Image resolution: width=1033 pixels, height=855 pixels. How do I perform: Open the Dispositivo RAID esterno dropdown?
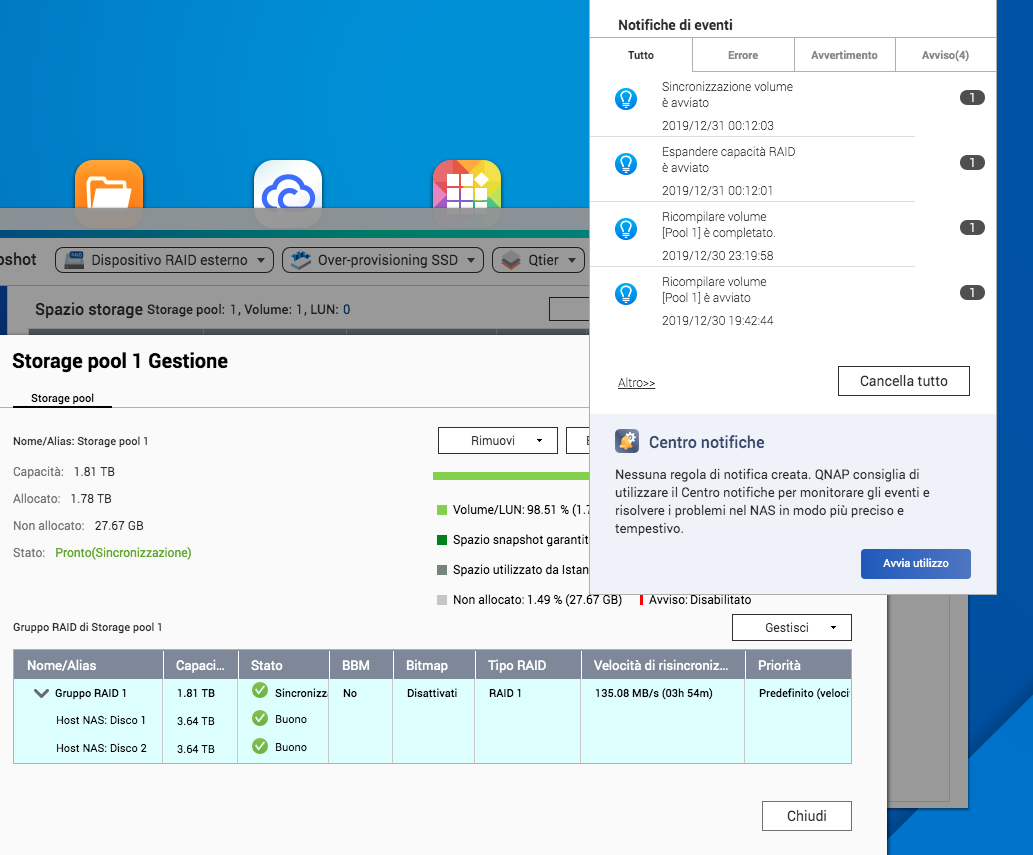[x=164, y=261]
